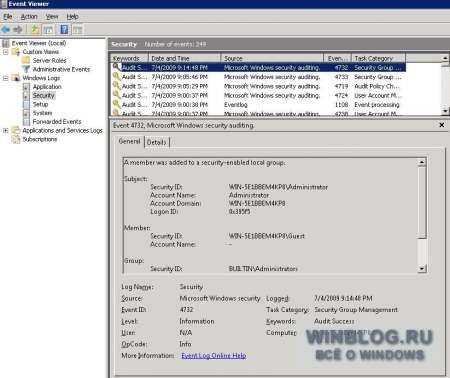Select Applications and Services Logs
The image size is (450, 378).
(x=62, y=130)
